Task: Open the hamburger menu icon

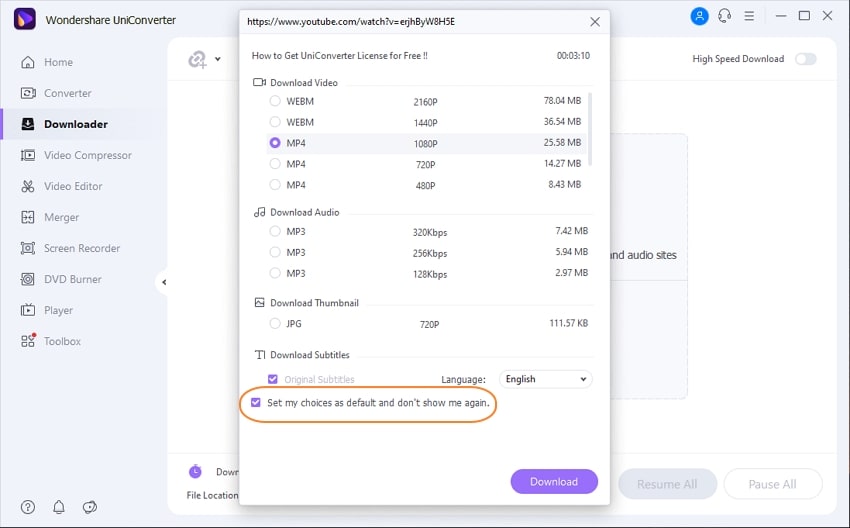Action: pos(749,16)
